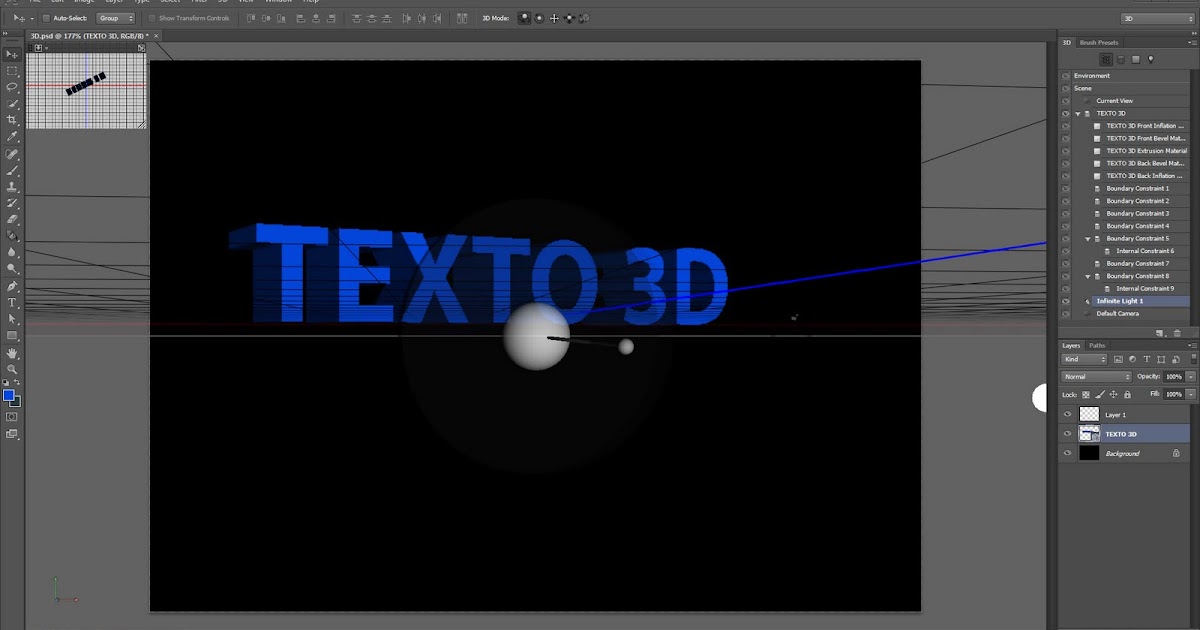Image resolution: width=1200 pixels, height=630 pixels.
Task: Filter 3D panel by lights
Action: point(1151,60)
